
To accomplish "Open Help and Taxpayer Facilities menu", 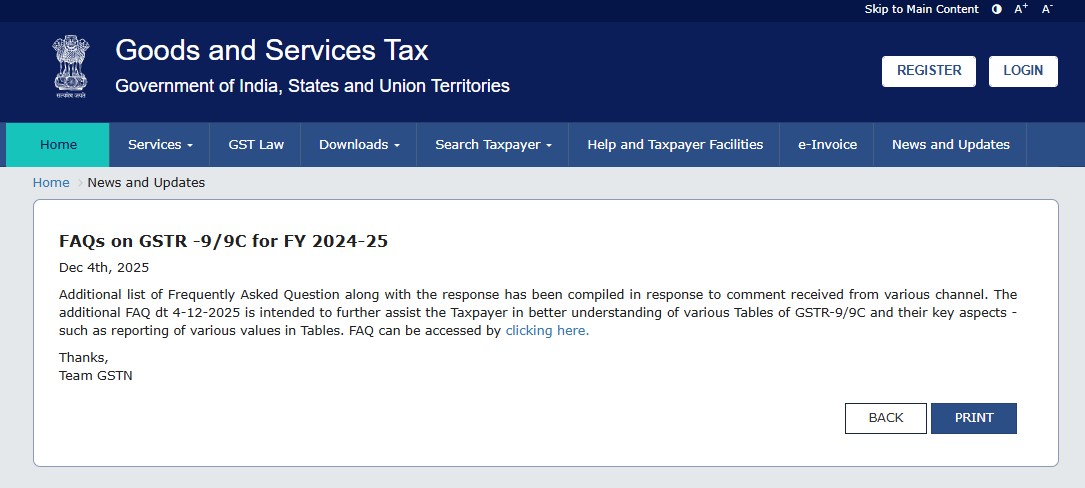I will pyautogui.click(x=675, y=145).
